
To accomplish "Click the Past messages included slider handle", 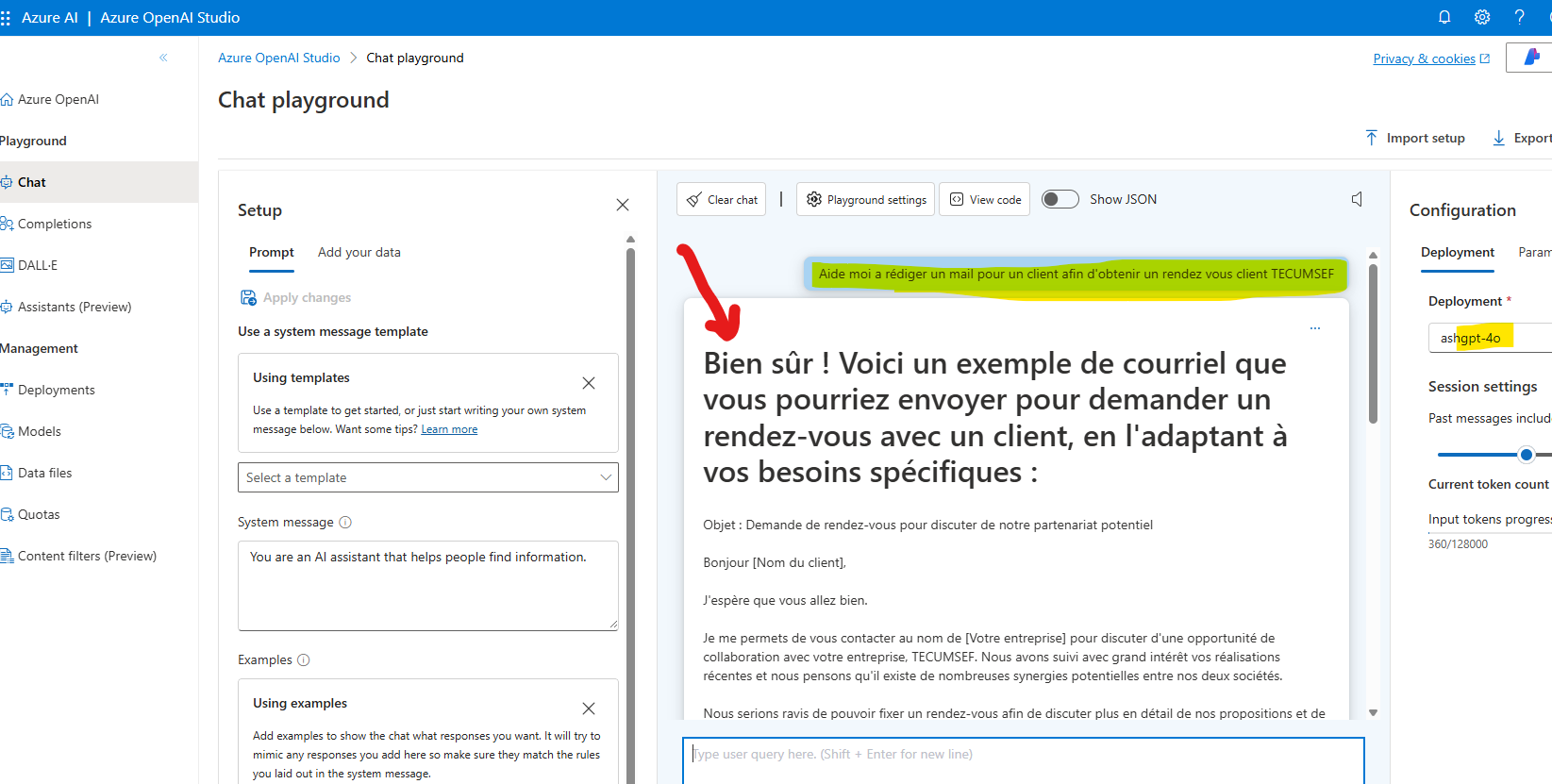I will tap(1527, 455).
